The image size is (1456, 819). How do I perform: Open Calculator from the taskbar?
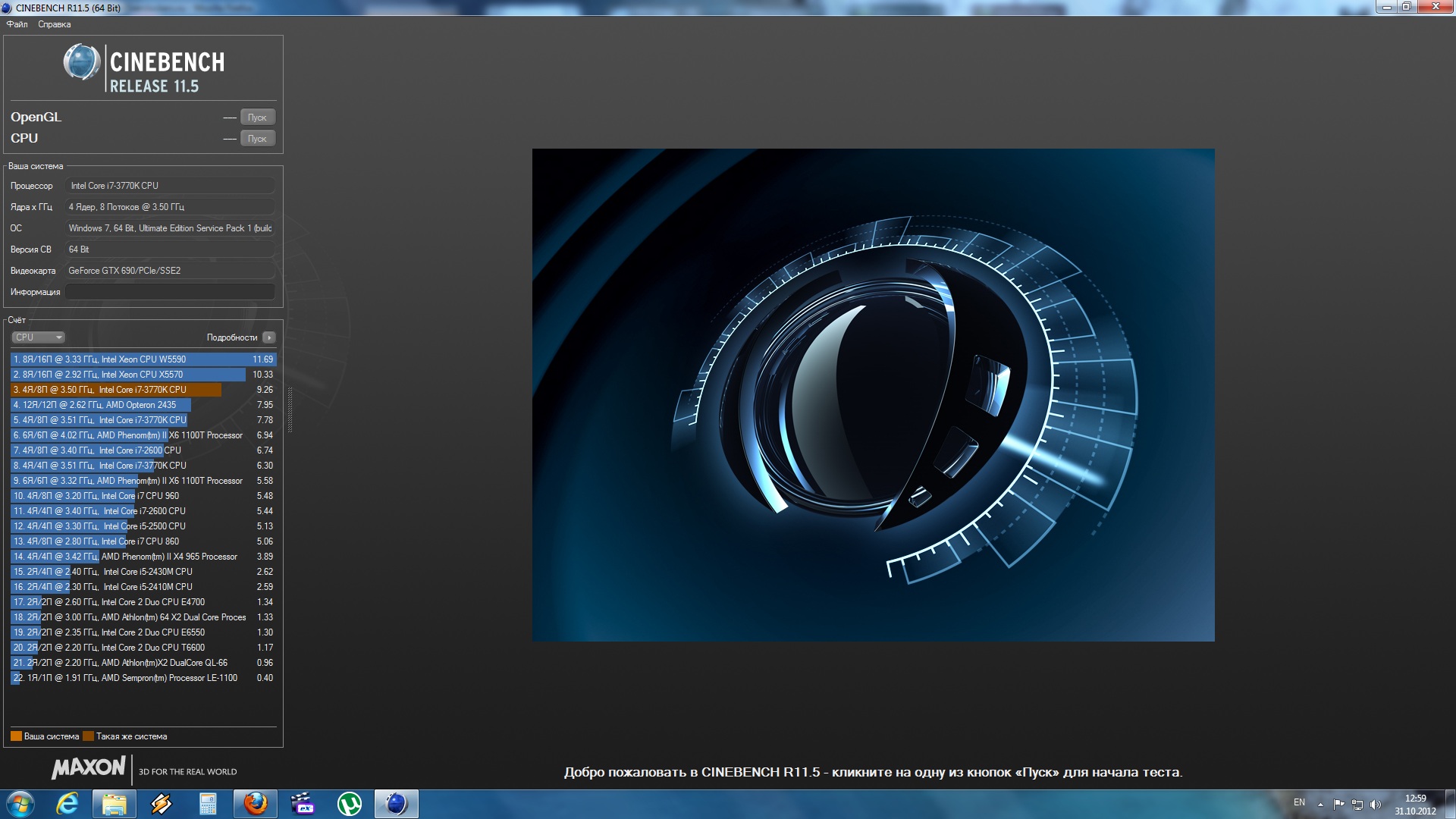208,804
